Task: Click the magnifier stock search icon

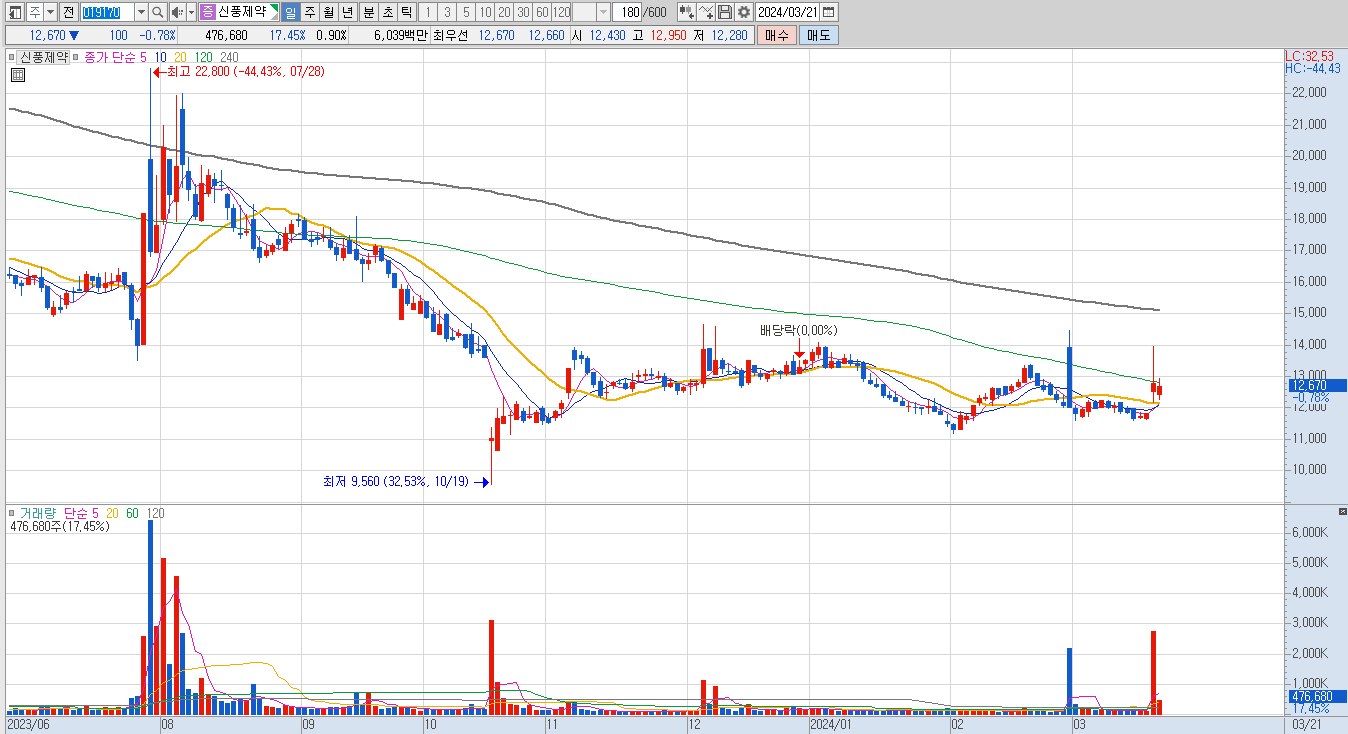Action: 158,12
